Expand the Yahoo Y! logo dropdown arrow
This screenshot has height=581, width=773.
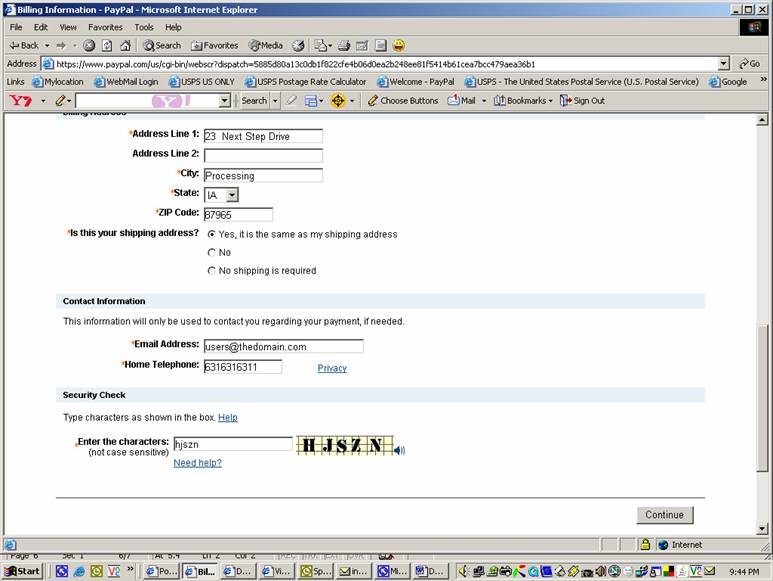click(43, 101)
